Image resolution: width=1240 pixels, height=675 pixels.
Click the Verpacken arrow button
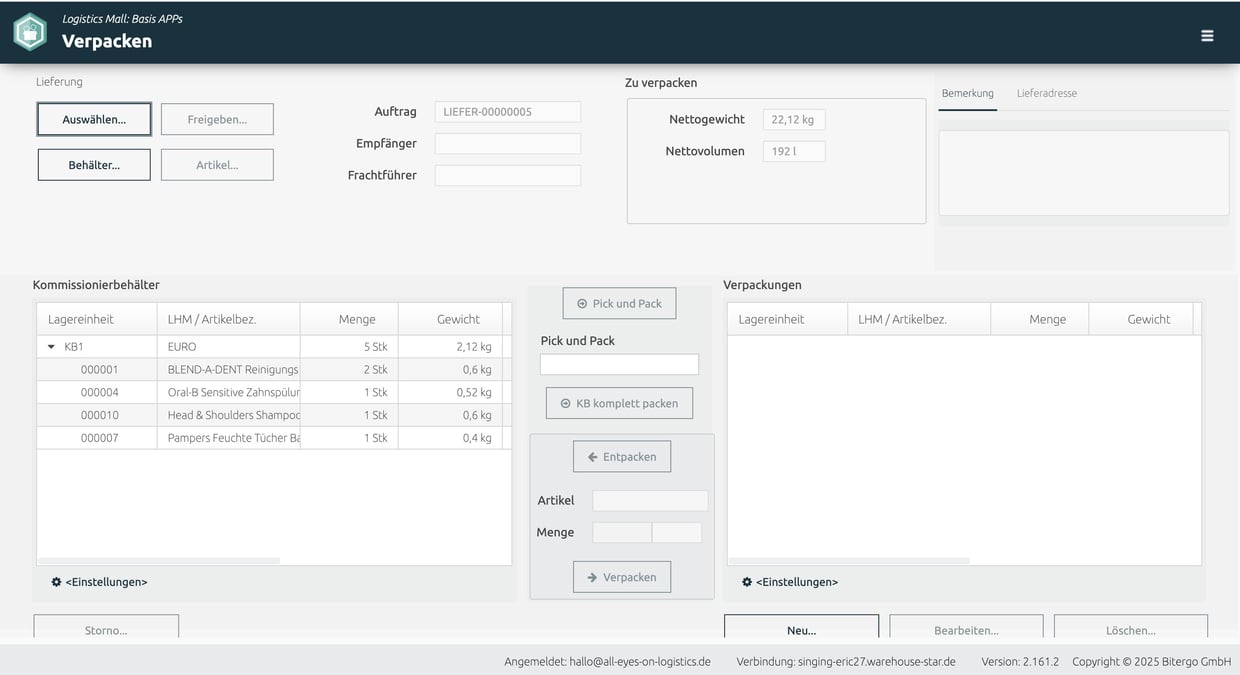coord(622,577)
